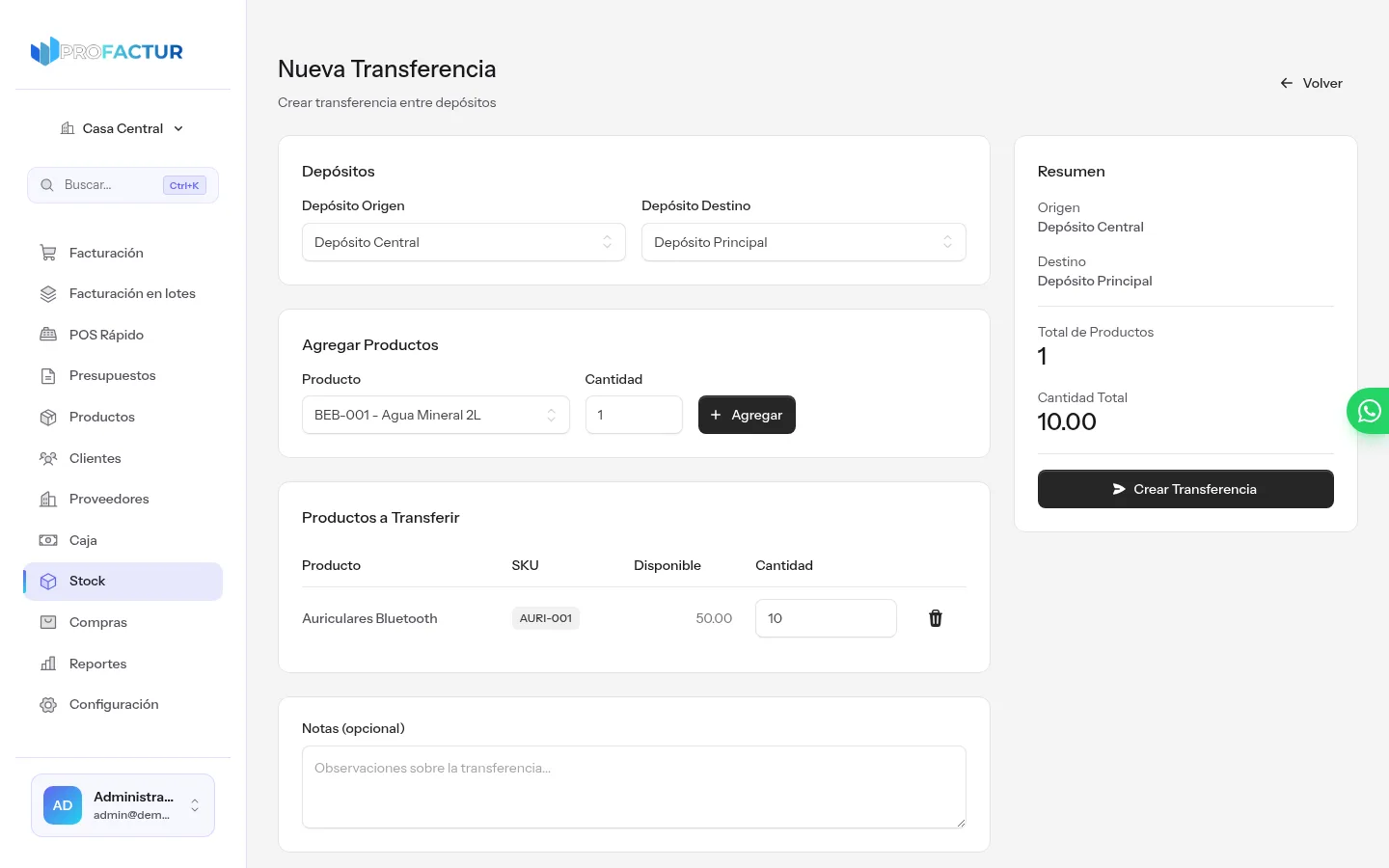
Task: Click the 'Auriculares Bluetooth' product name
Action: click(369, 618)
